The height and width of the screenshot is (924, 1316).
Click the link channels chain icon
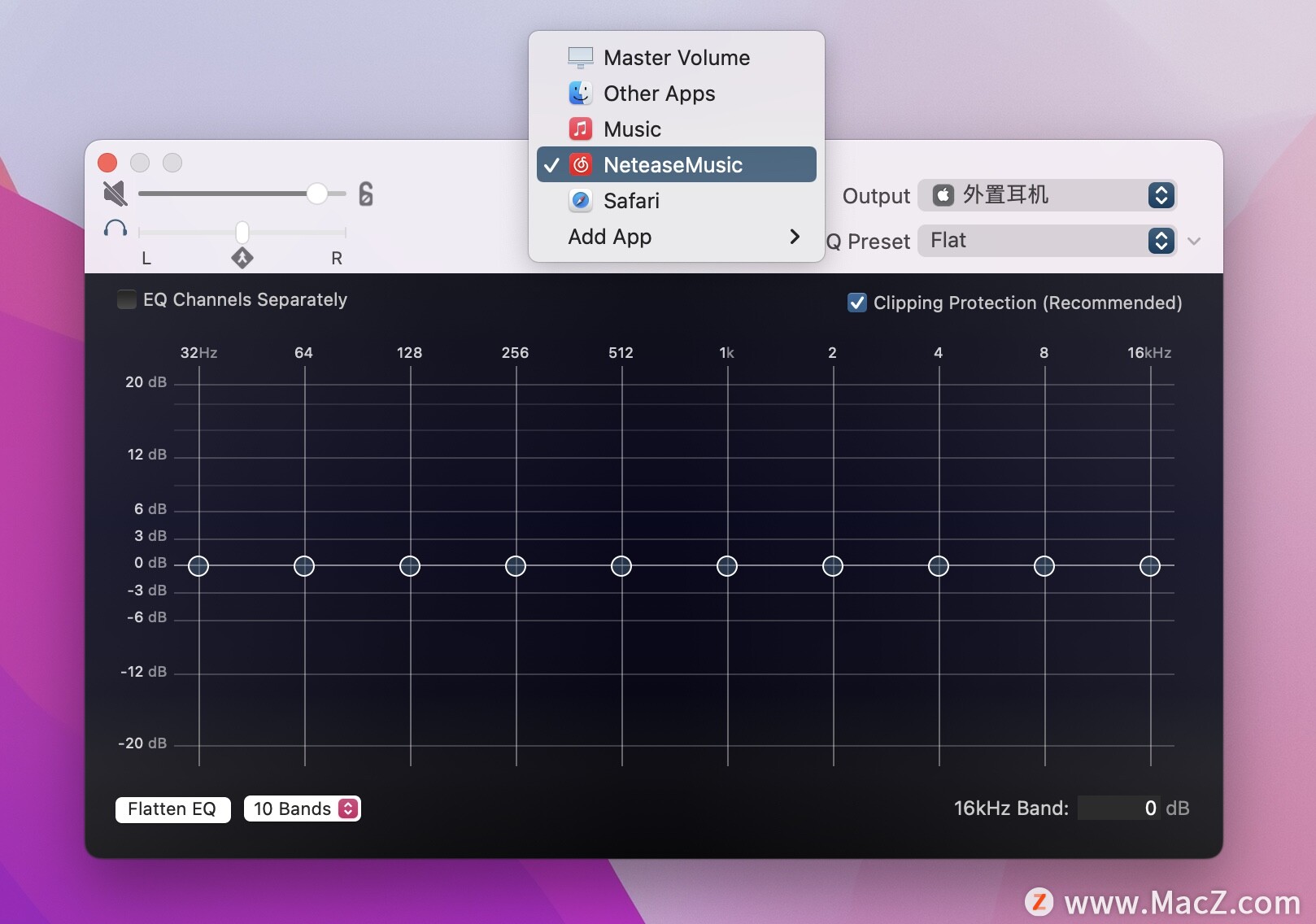click(x=366, y=194)
